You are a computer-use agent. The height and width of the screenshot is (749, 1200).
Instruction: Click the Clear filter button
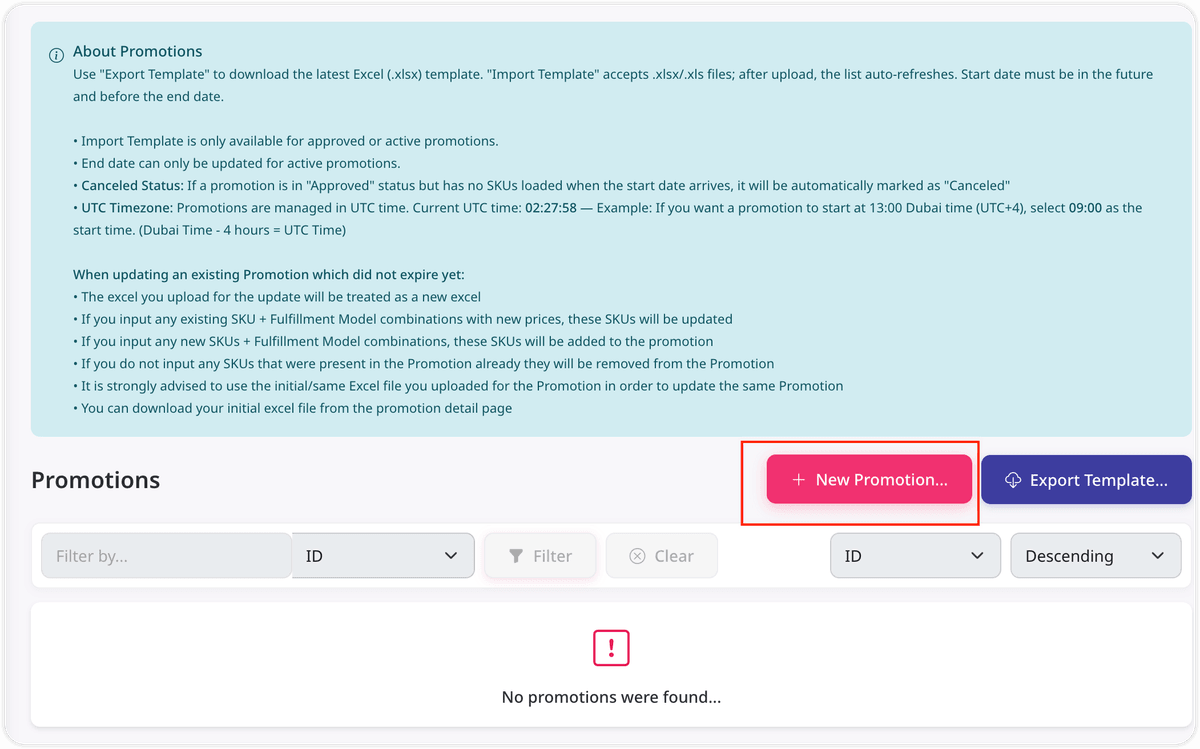[x=662, y=555]
